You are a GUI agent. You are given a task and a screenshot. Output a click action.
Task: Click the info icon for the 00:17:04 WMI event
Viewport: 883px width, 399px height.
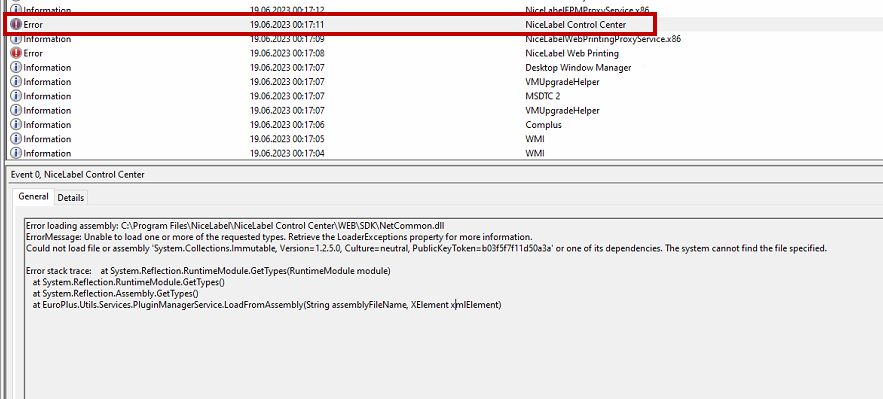point(16,153)
